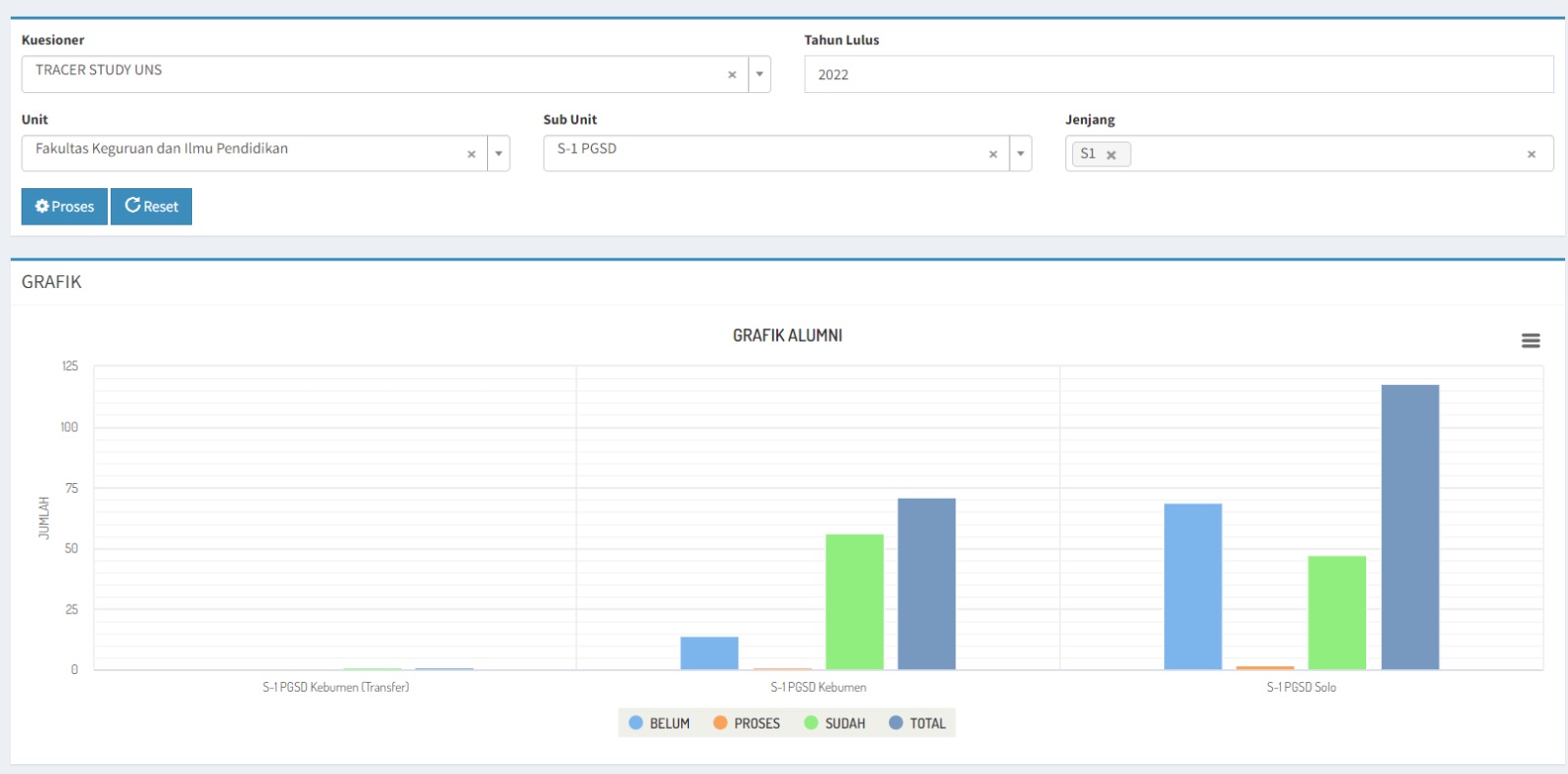Viewport: 1568px width, 774px height.
Task: Clear all Jenjang selections
Action: (x=1531, y=154)
